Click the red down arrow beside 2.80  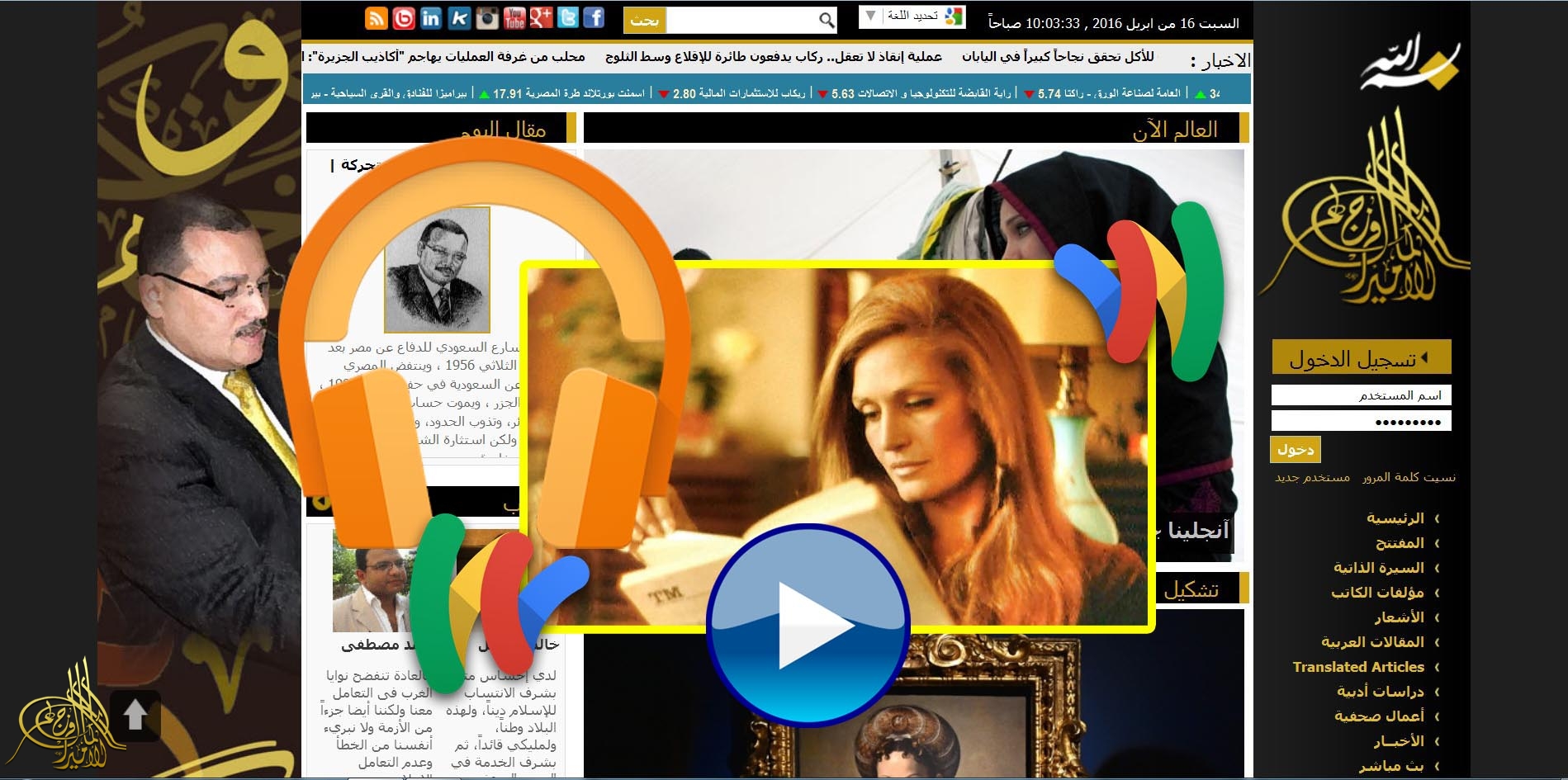(x=665, y=94)
